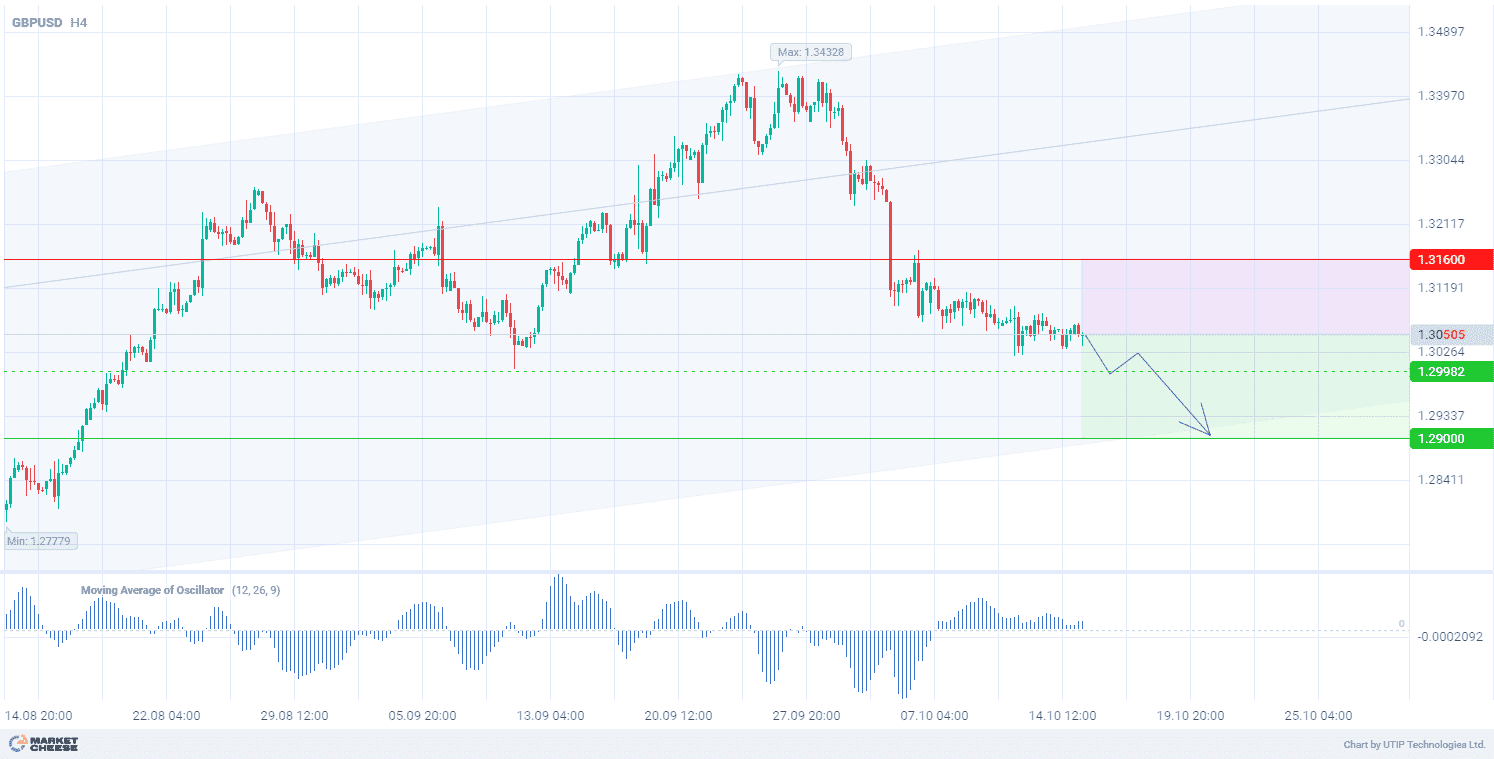Open the GBPUSD symbol selector
This screenshot has width=1494, height=759.
click(35, 22)
